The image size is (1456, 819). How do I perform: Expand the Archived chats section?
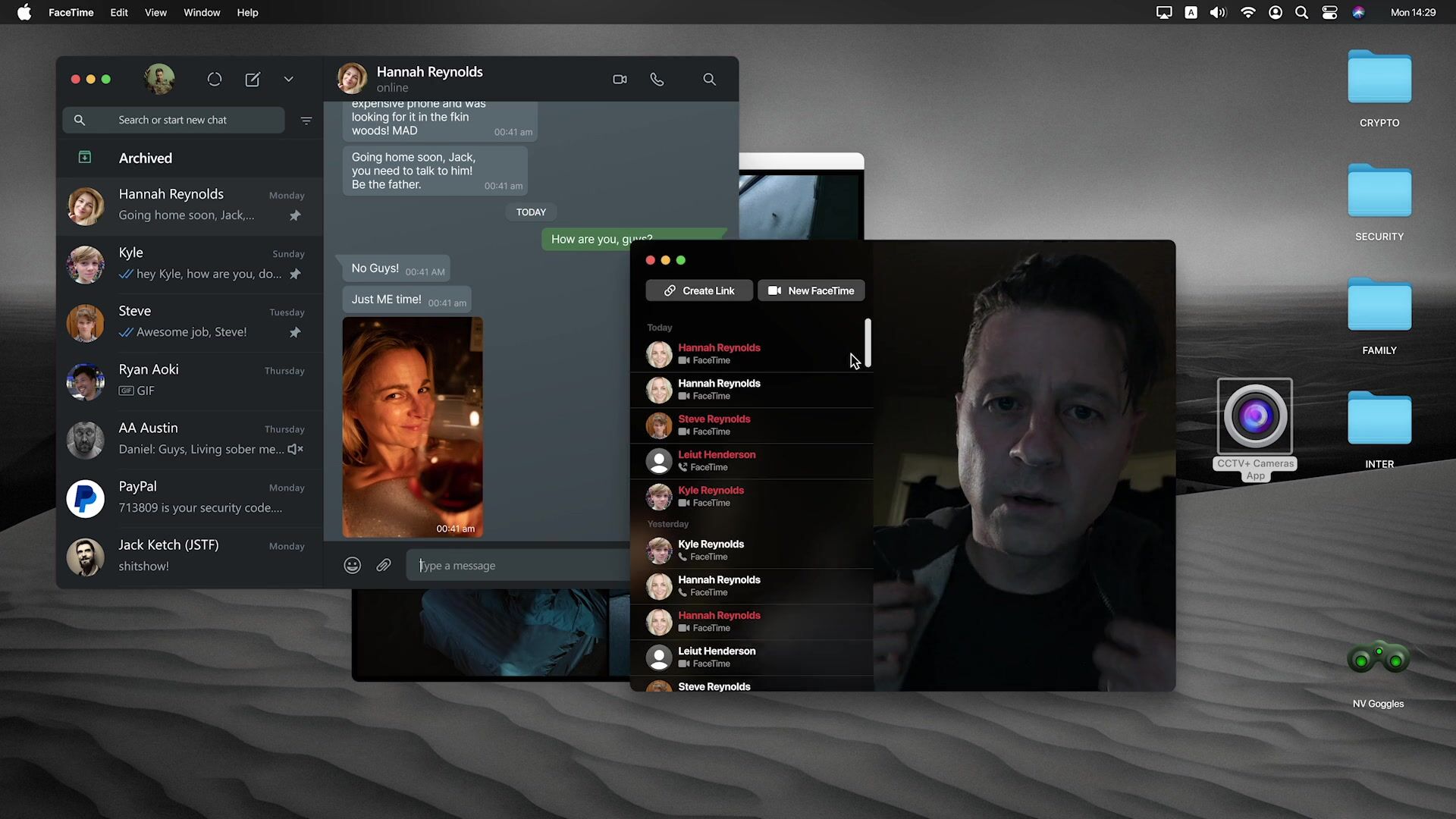pyautogui.click(x=145, y=158)
